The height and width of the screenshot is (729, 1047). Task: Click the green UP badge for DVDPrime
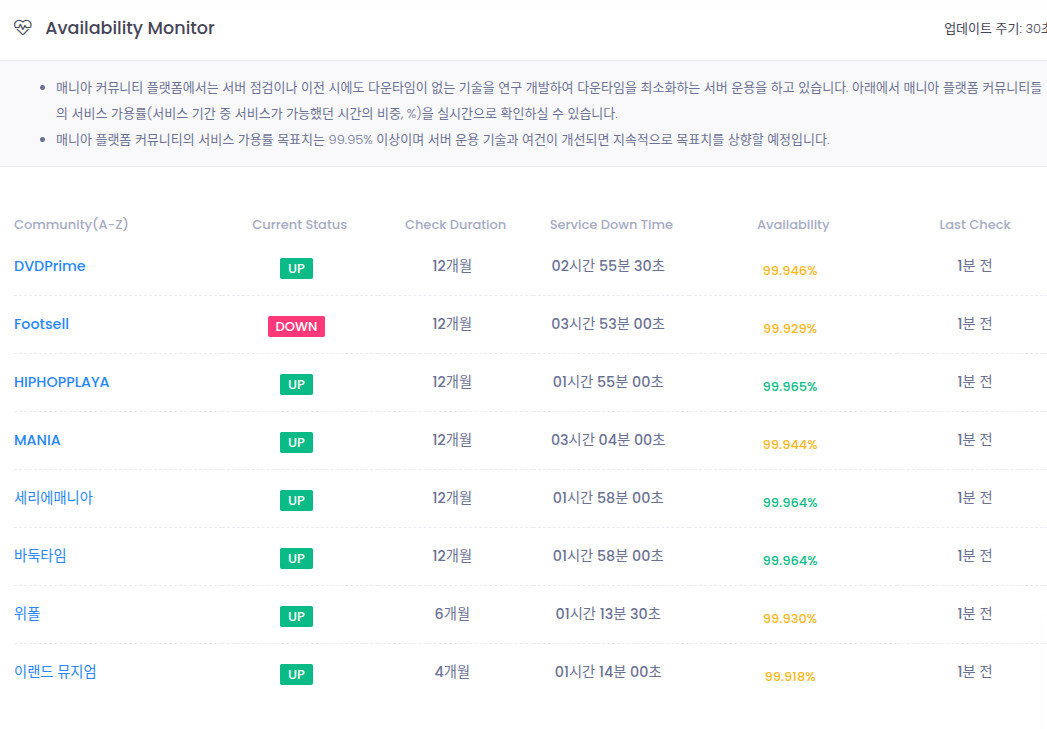(x=296, y=268)
